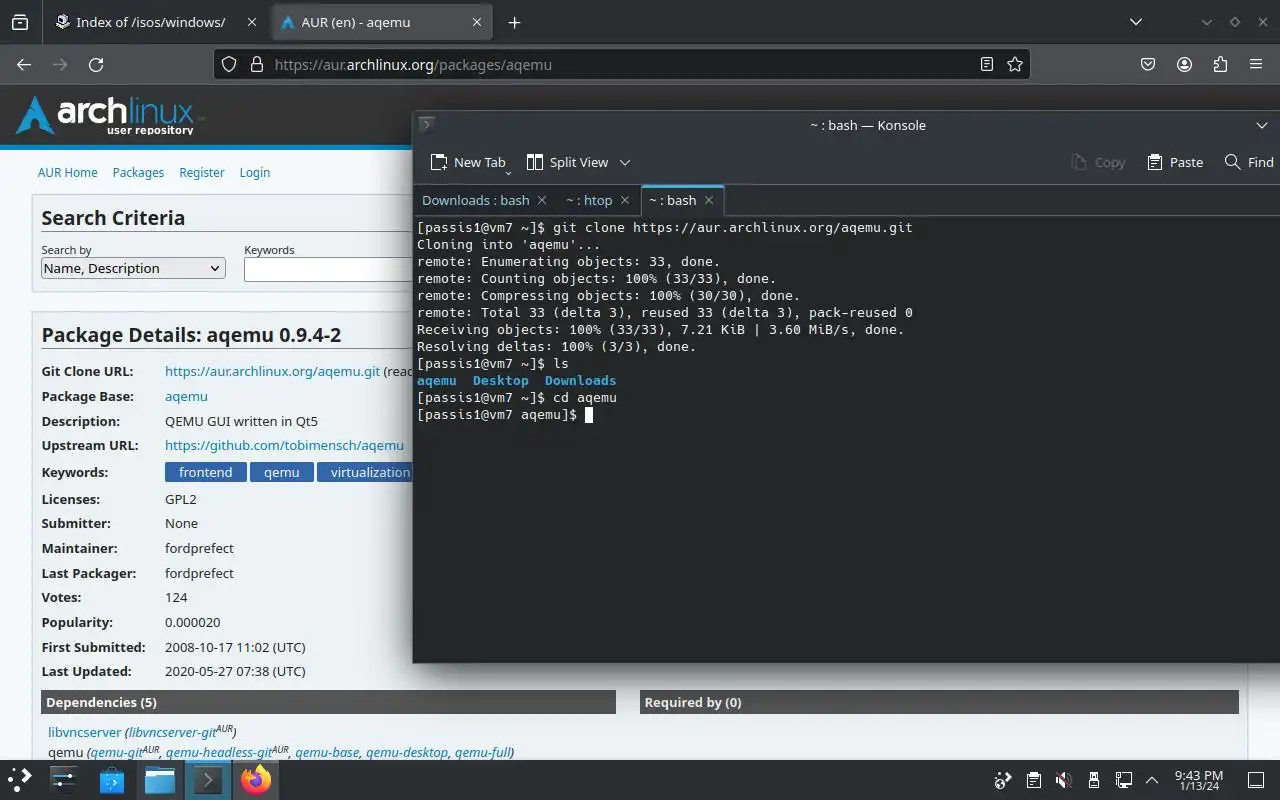Reload the AUR page in Firefox
Viewport: 1280px width, 800px height.
click(96, 64)
